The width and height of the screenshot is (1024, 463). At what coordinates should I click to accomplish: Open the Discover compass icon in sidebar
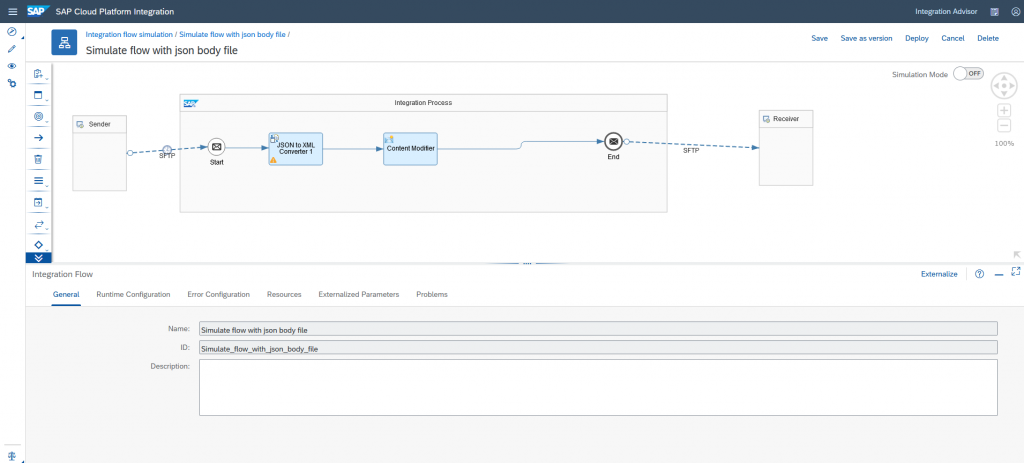click(x=12, y=32)
